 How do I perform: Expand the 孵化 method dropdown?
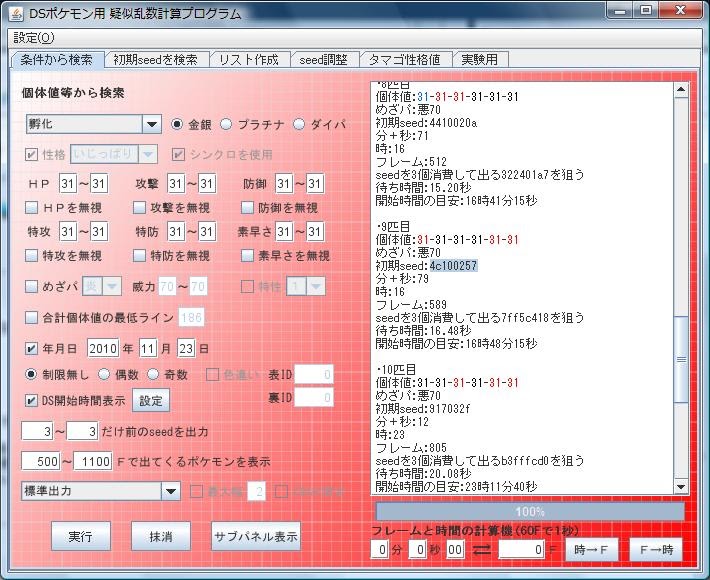coord(152,124)
